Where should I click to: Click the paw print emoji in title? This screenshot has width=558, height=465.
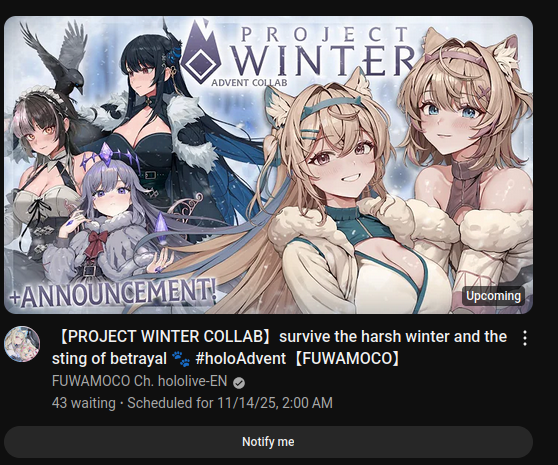coord(181,359)
